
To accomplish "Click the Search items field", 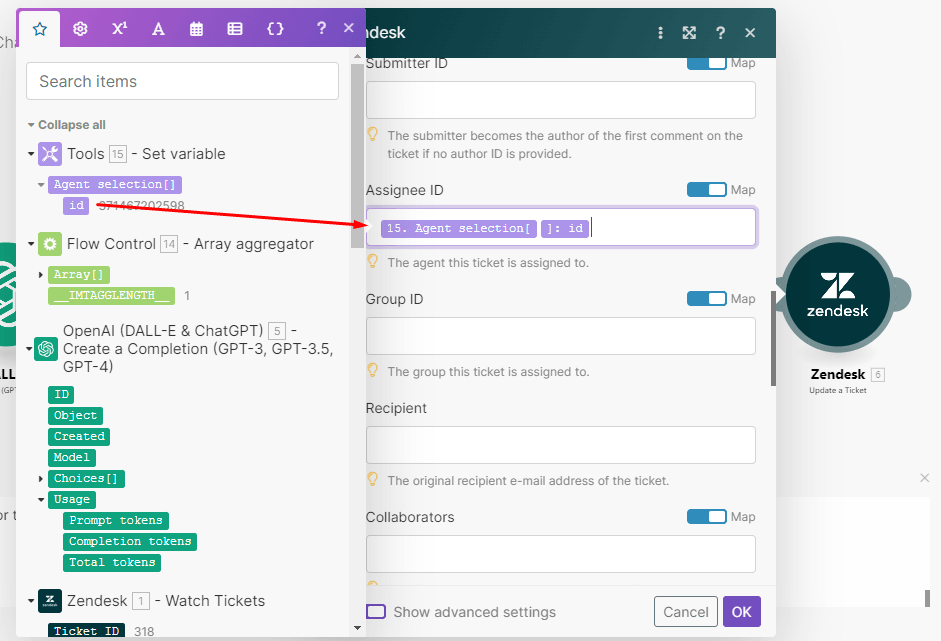I will 182,82.
